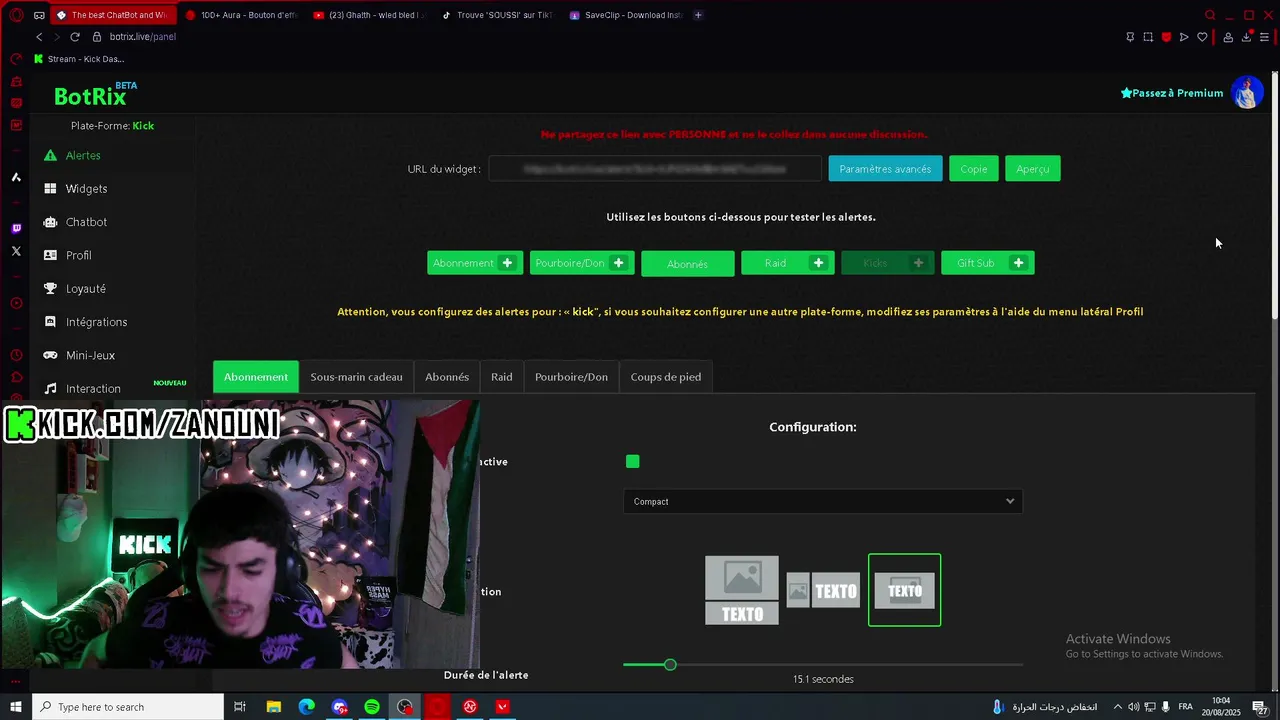Switch to the YouTube Ghaith browser tab

(370, 15)
